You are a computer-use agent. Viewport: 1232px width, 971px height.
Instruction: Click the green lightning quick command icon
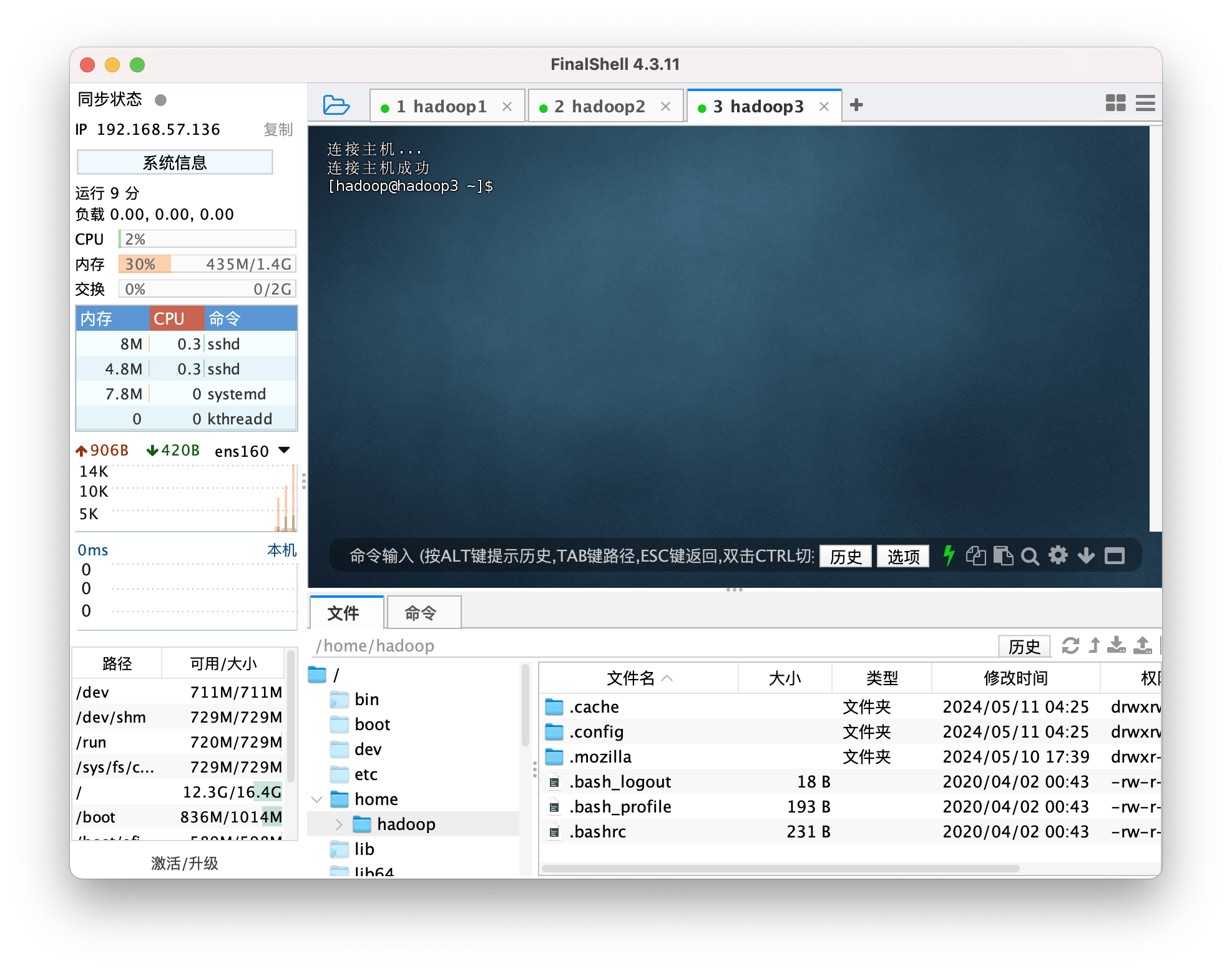coord(949,555)
